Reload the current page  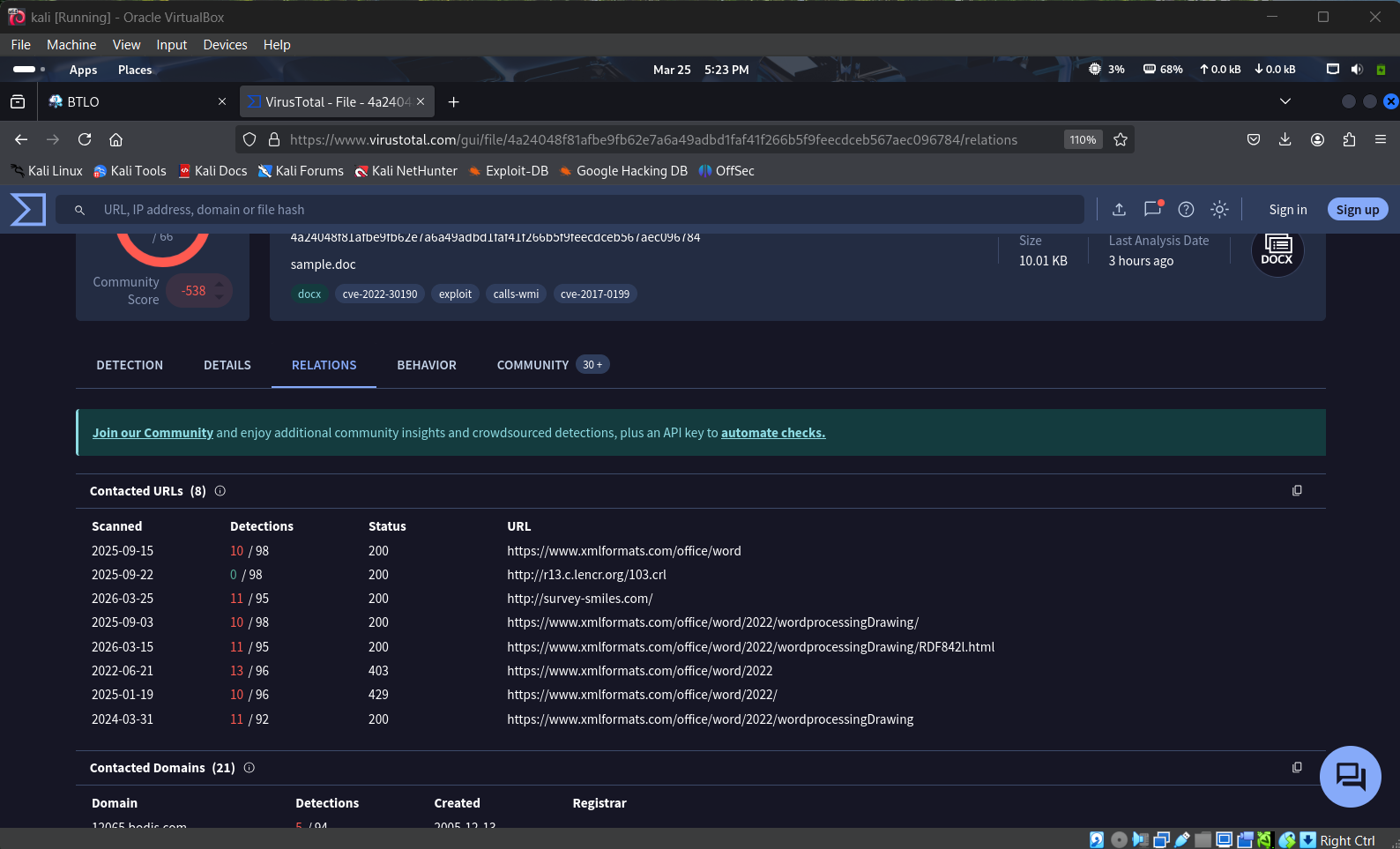[85, 139]
